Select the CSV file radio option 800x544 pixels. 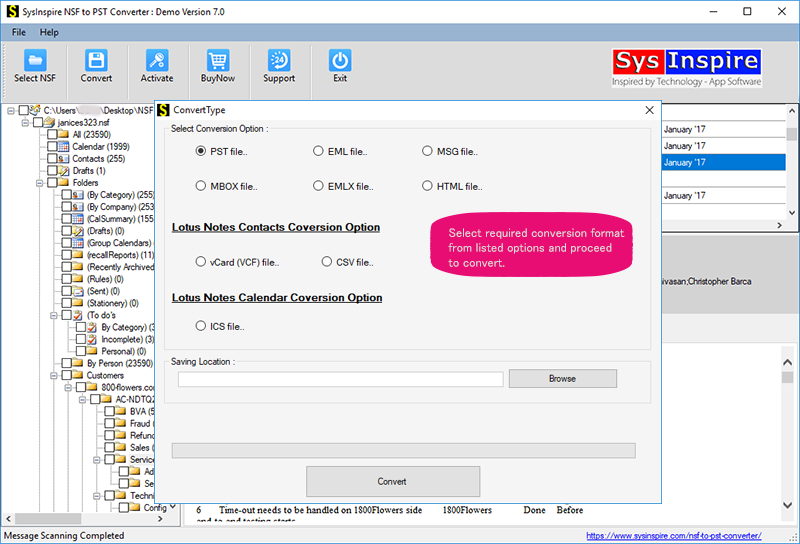coord(327,262)
